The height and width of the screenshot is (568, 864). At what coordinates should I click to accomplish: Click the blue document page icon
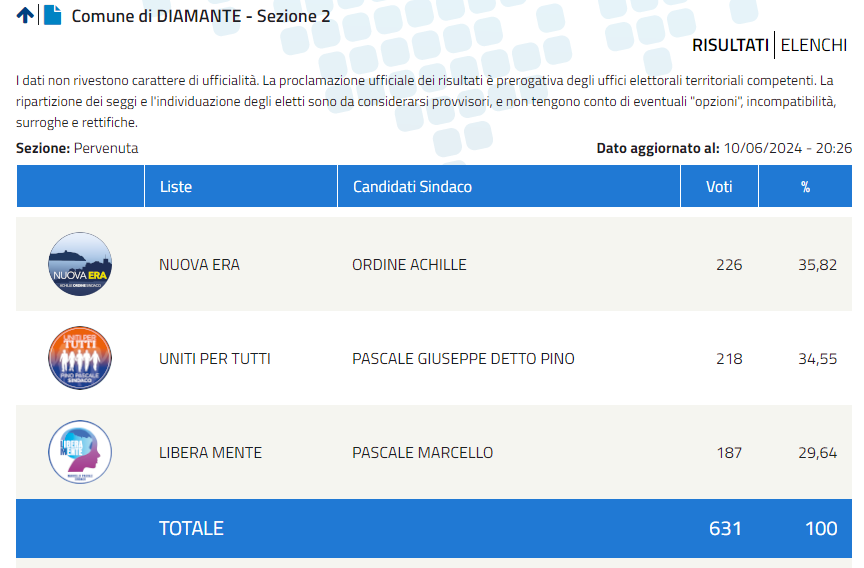(x=52, y=15)
